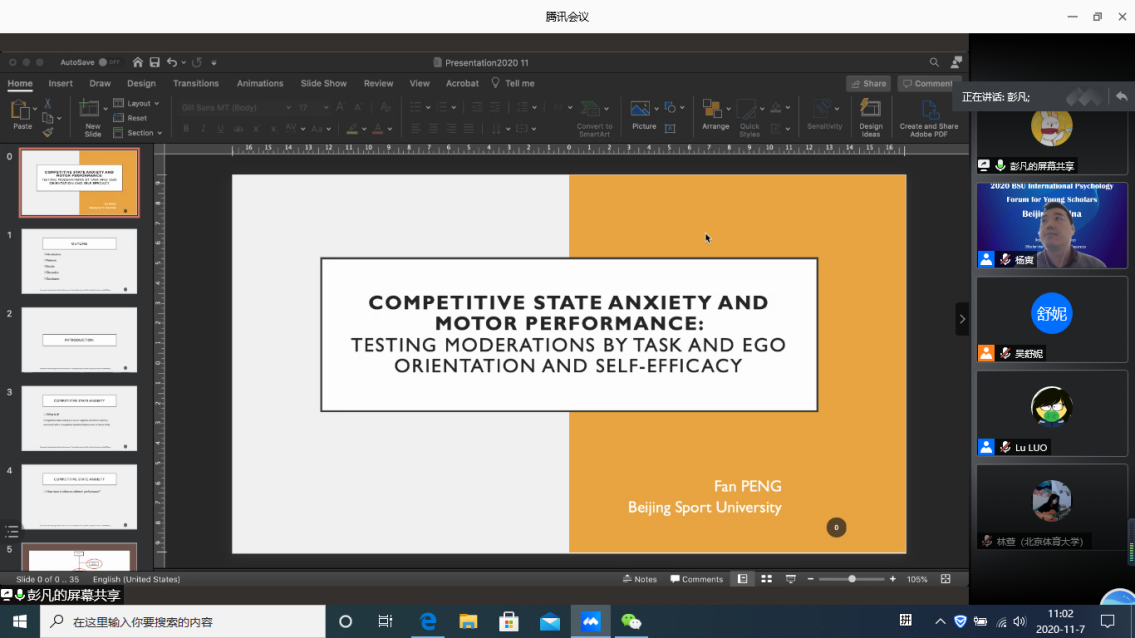Click the zoom slider handle
This screenshot has height=638, width=1135.
click(x=852, y=579)
